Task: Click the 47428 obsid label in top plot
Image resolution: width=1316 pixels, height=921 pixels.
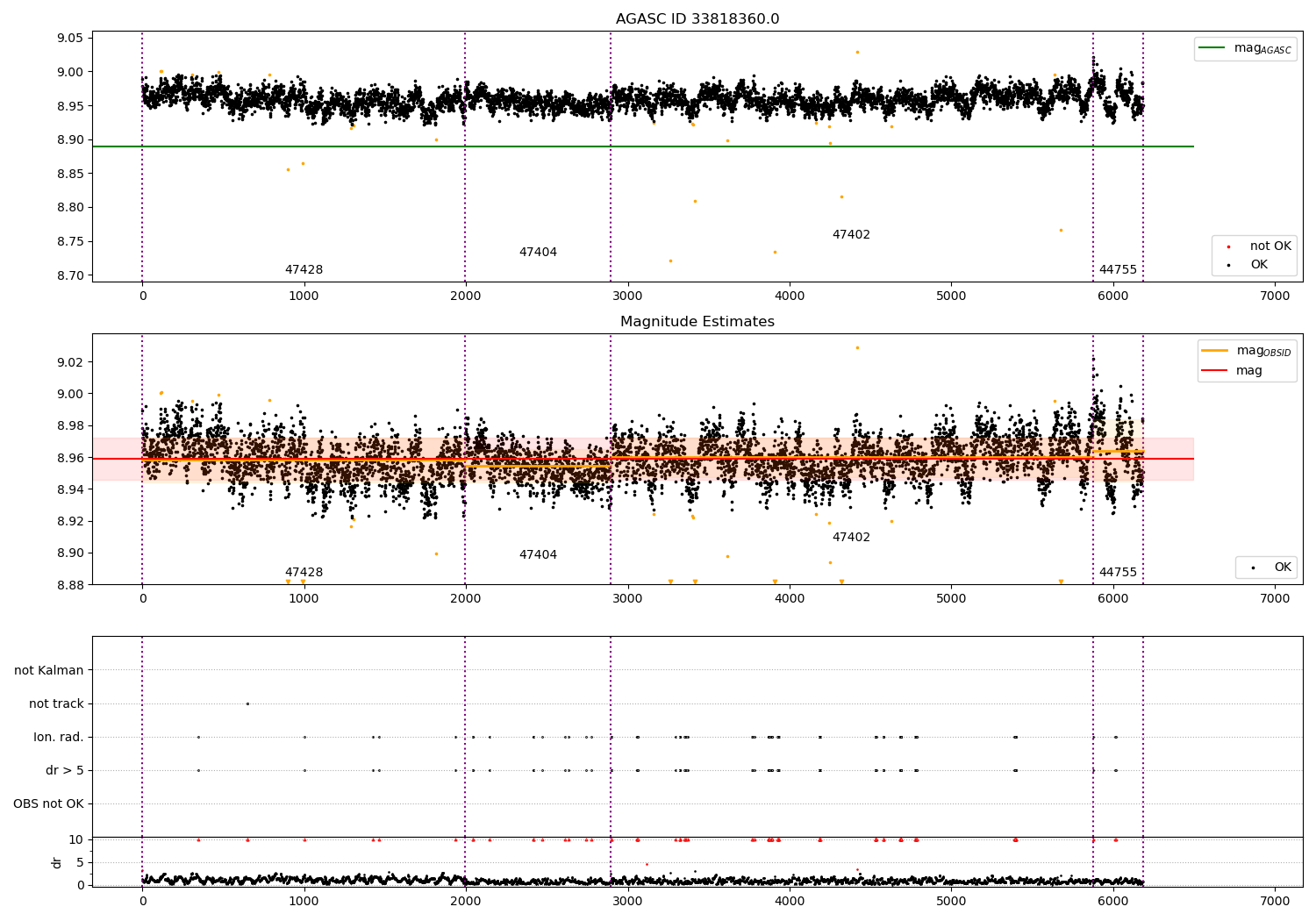Action: [304, 270]
